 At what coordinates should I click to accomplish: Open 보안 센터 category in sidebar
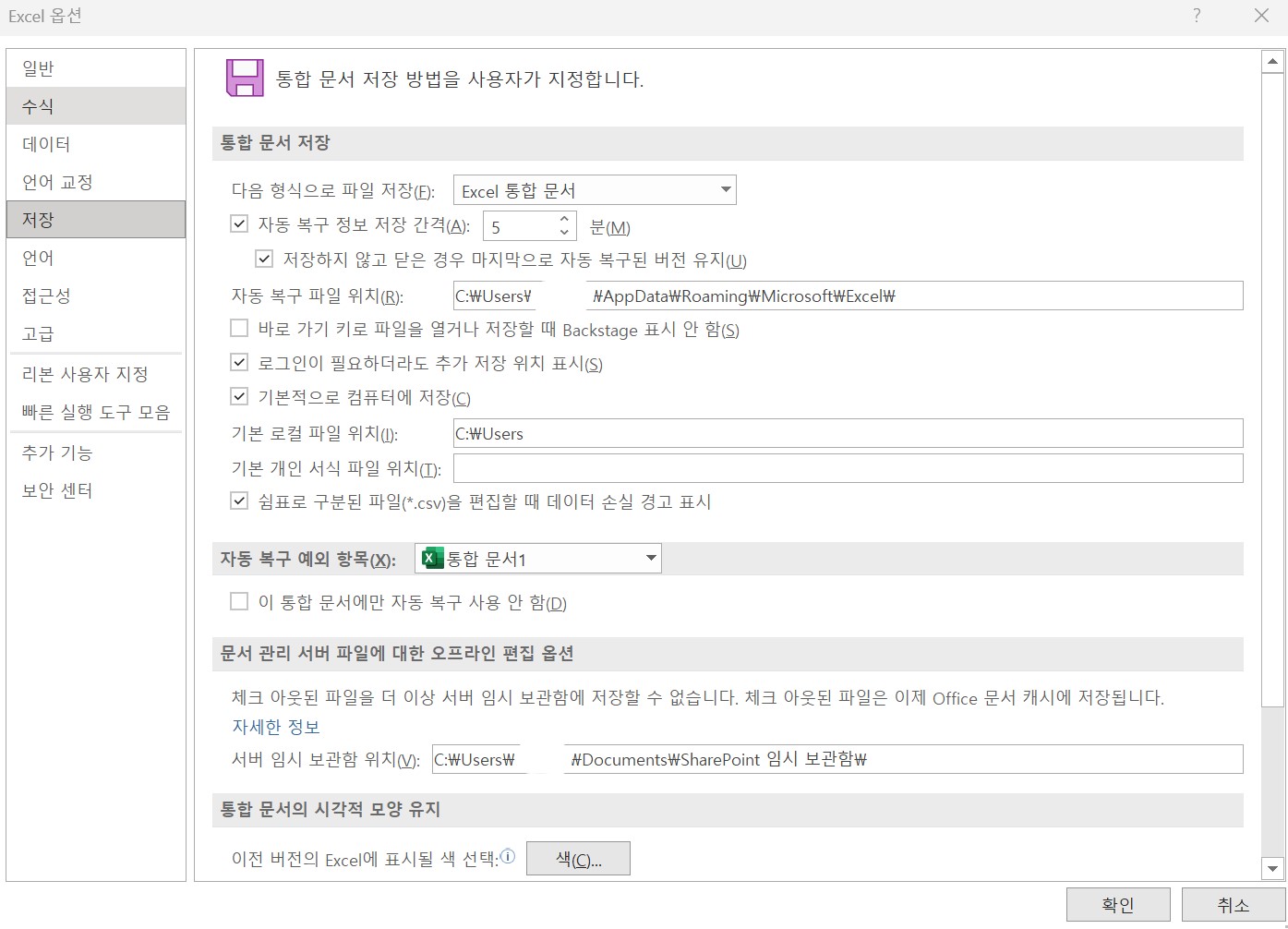point(96,490)
